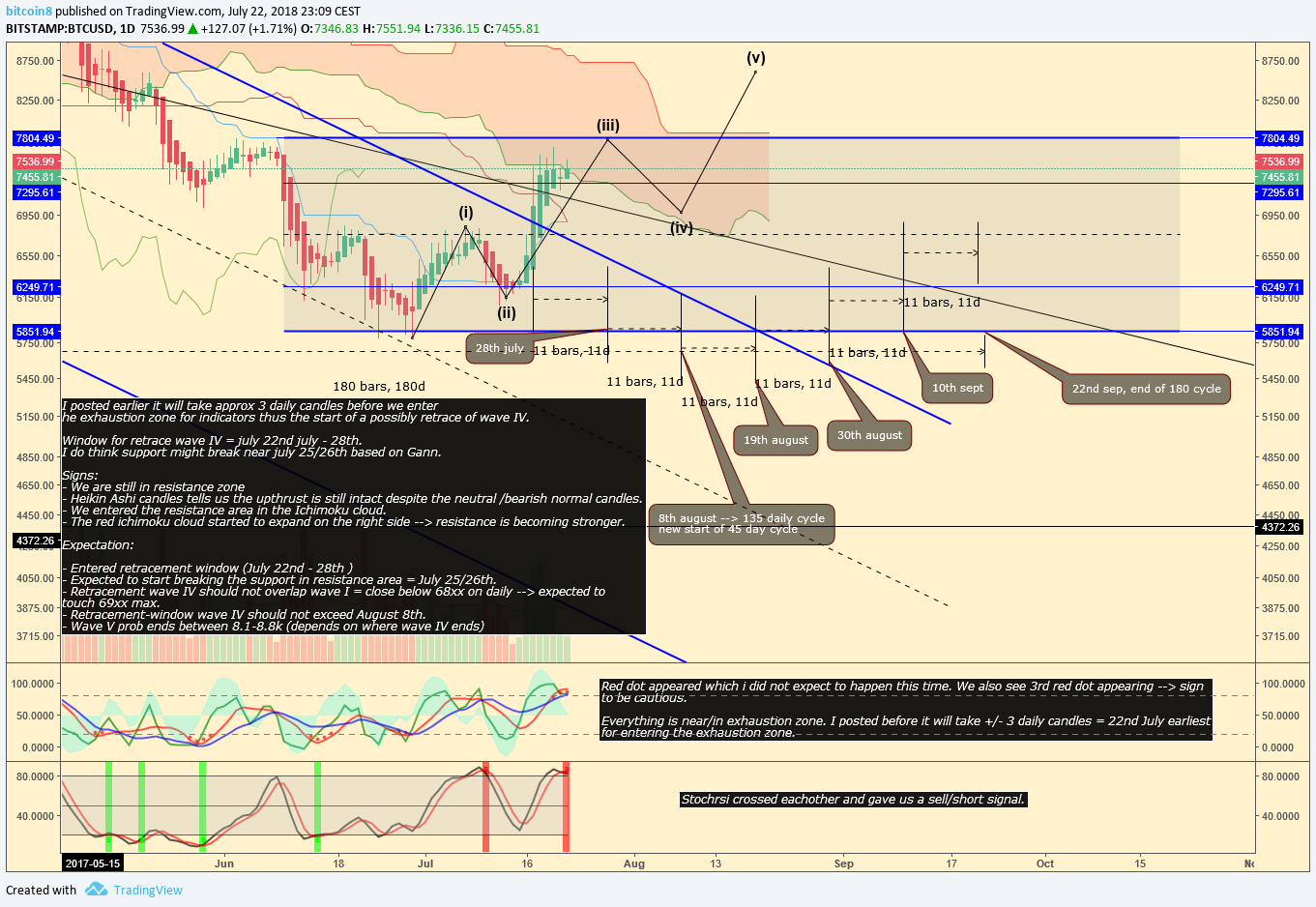Click the wave (v) label
Viewport: 1316px width, 907px height.
(756, 57)
